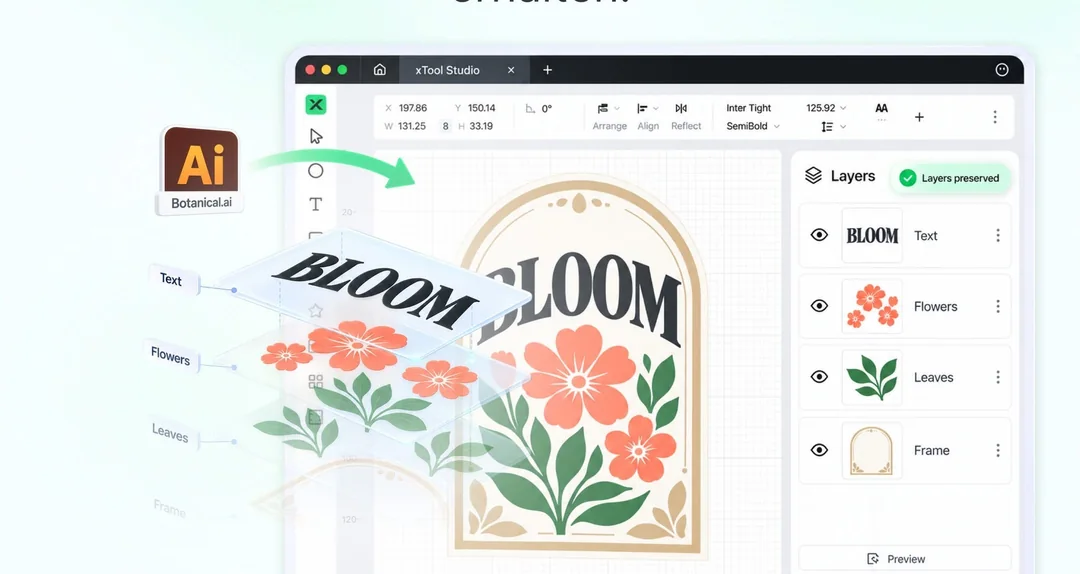Select the Text tool in the sidebar
This screenshot has width=1080, height=574.
pos(315,204)
